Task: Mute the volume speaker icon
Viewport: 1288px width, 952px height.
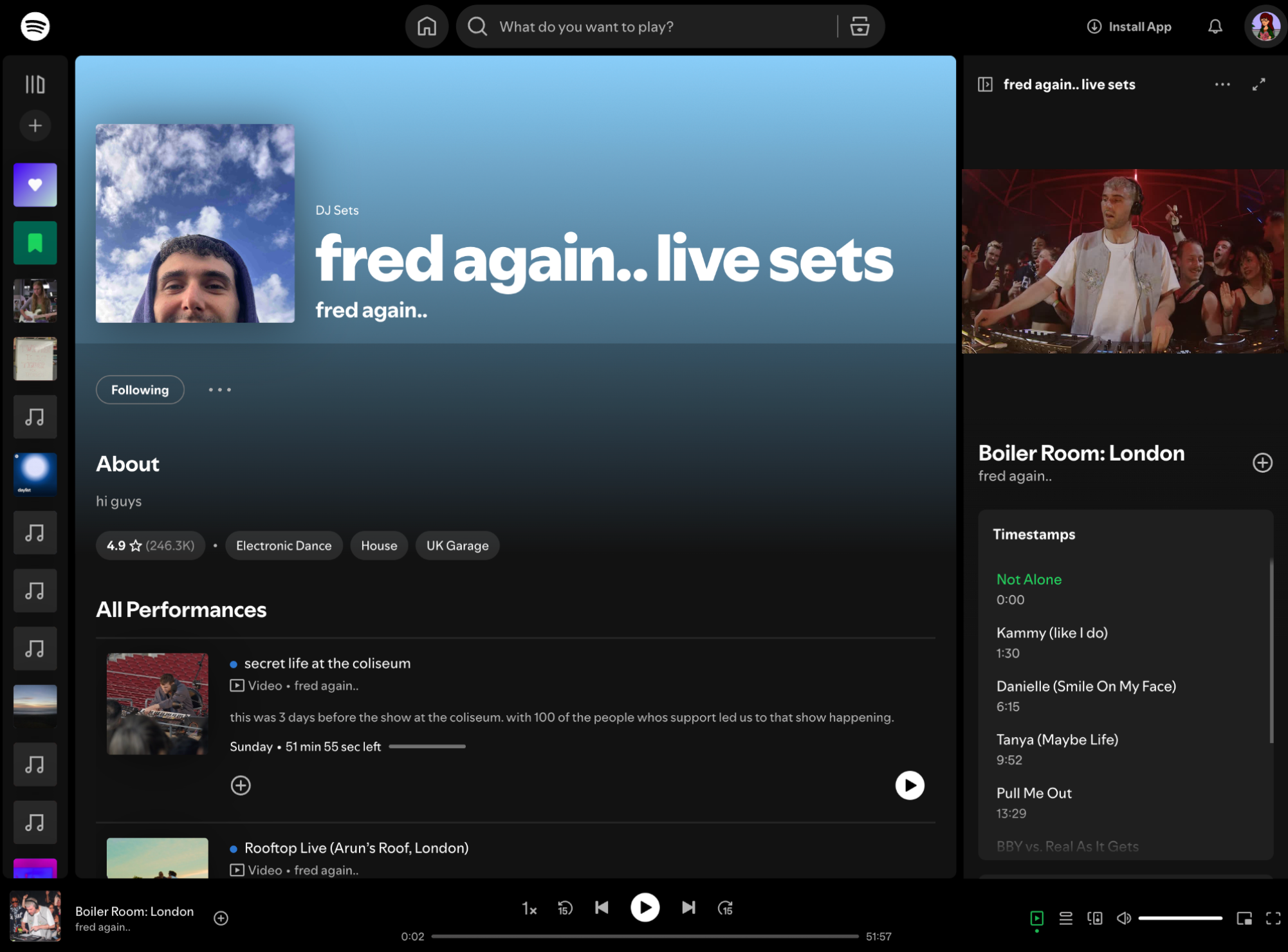Action: point(1123,918)
